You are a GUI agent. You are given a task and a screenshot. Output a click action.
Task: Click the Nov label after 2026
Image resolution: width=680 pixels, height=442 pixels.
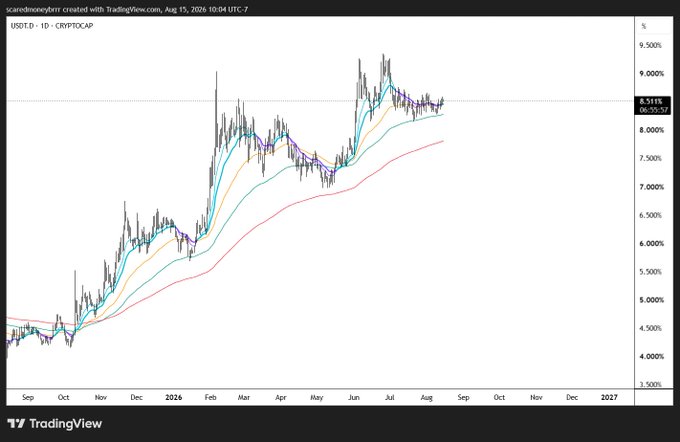pyautogui.click(x=536, y=397)
